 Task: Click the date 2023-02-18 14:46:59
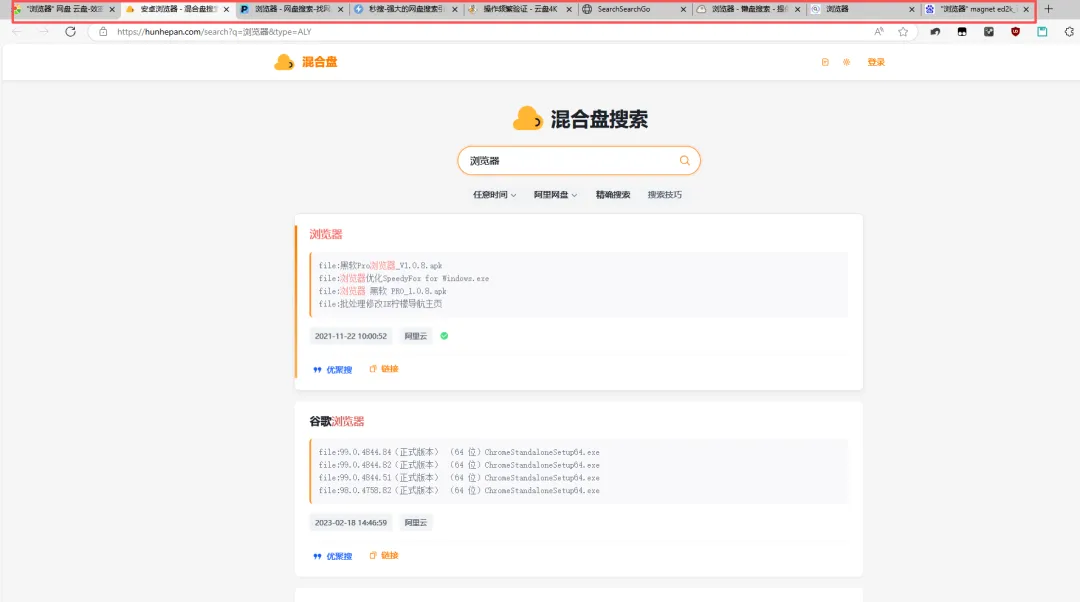point(351,523)
